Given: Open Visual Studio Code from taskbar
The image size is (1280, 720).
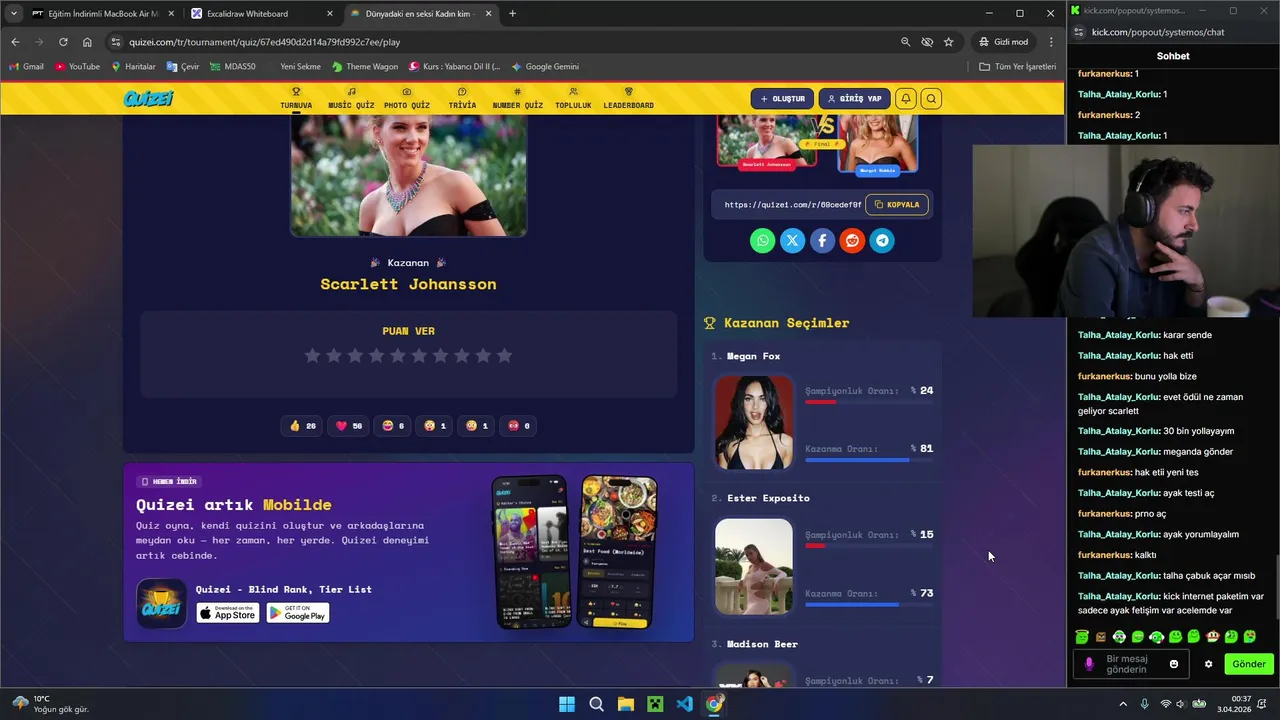Looking at the screenshot, I should [x=684, y=704].
